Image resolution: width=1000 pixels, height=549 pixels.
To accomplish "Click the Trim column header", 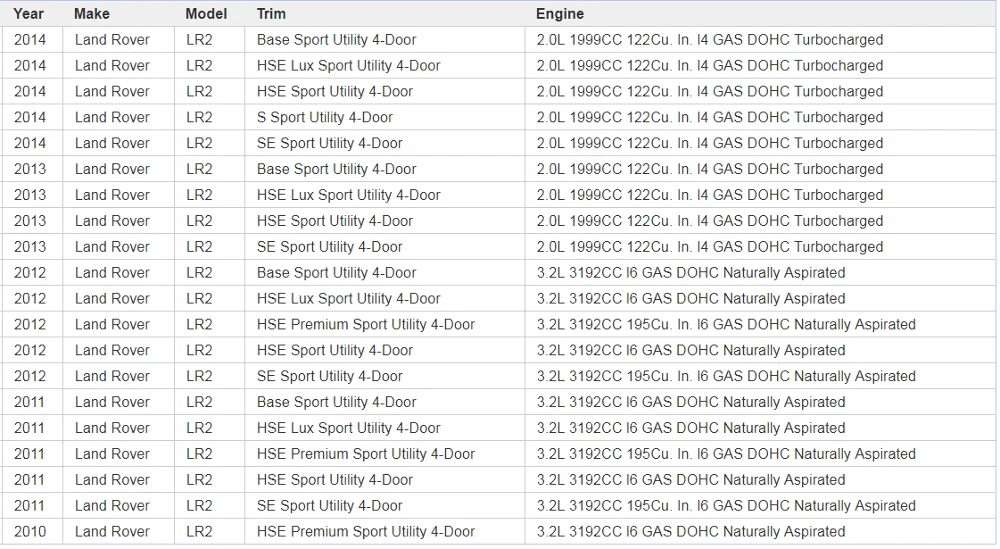I will pos(271,14).
